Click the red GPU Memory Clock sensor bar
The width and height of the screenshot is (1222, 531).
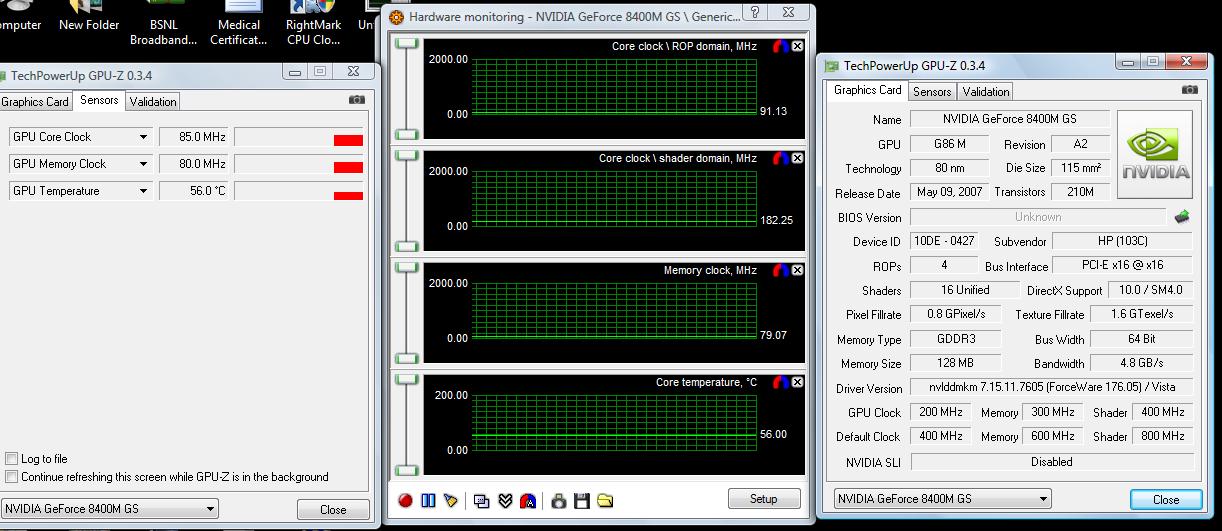348,168
